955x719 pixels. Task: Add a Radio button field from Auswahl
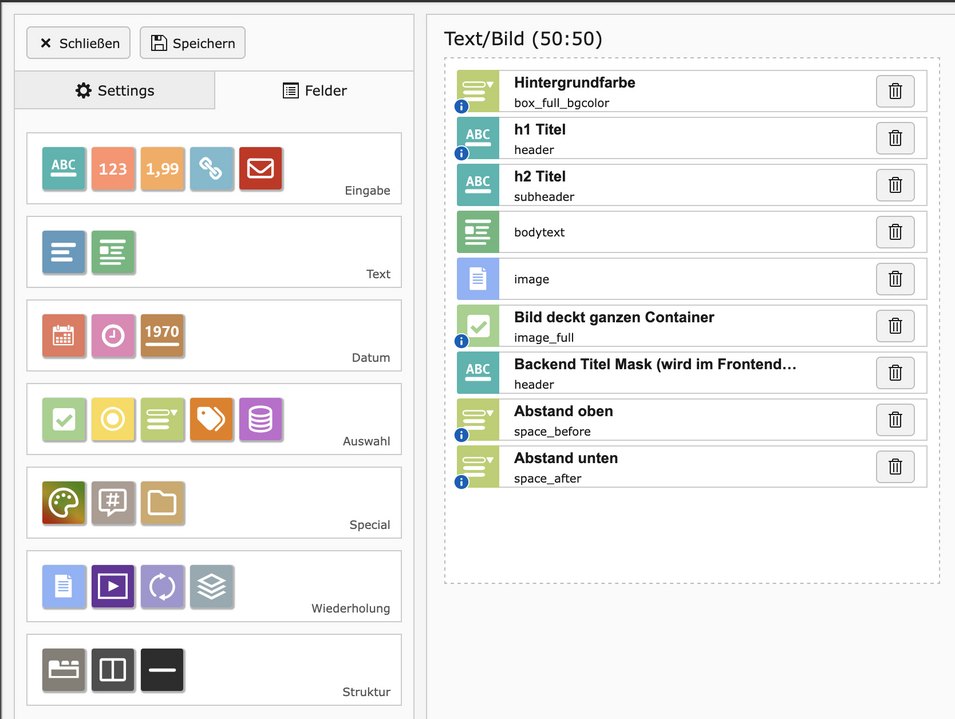(113, 419)
